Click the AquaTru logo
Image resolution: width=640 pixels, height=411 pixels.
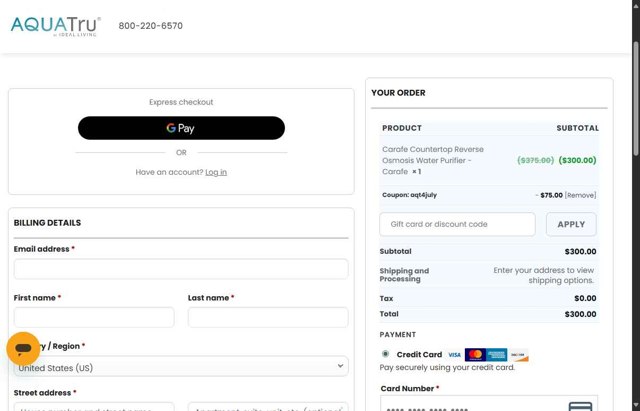click(x=56, y=26)
